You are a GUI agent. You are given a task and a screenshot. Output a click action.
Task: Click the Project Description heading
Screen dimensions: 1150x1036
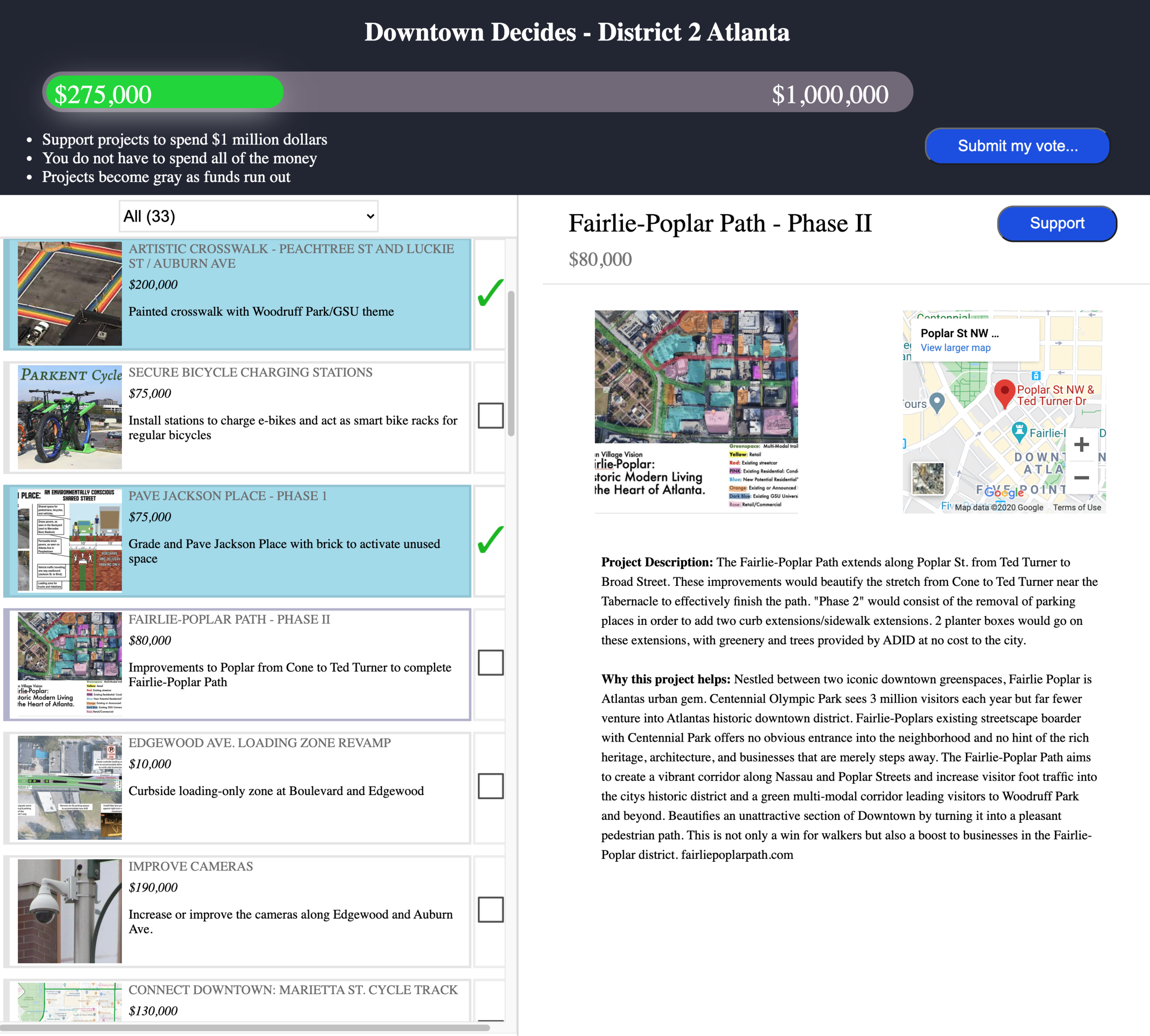click(657, 562)
